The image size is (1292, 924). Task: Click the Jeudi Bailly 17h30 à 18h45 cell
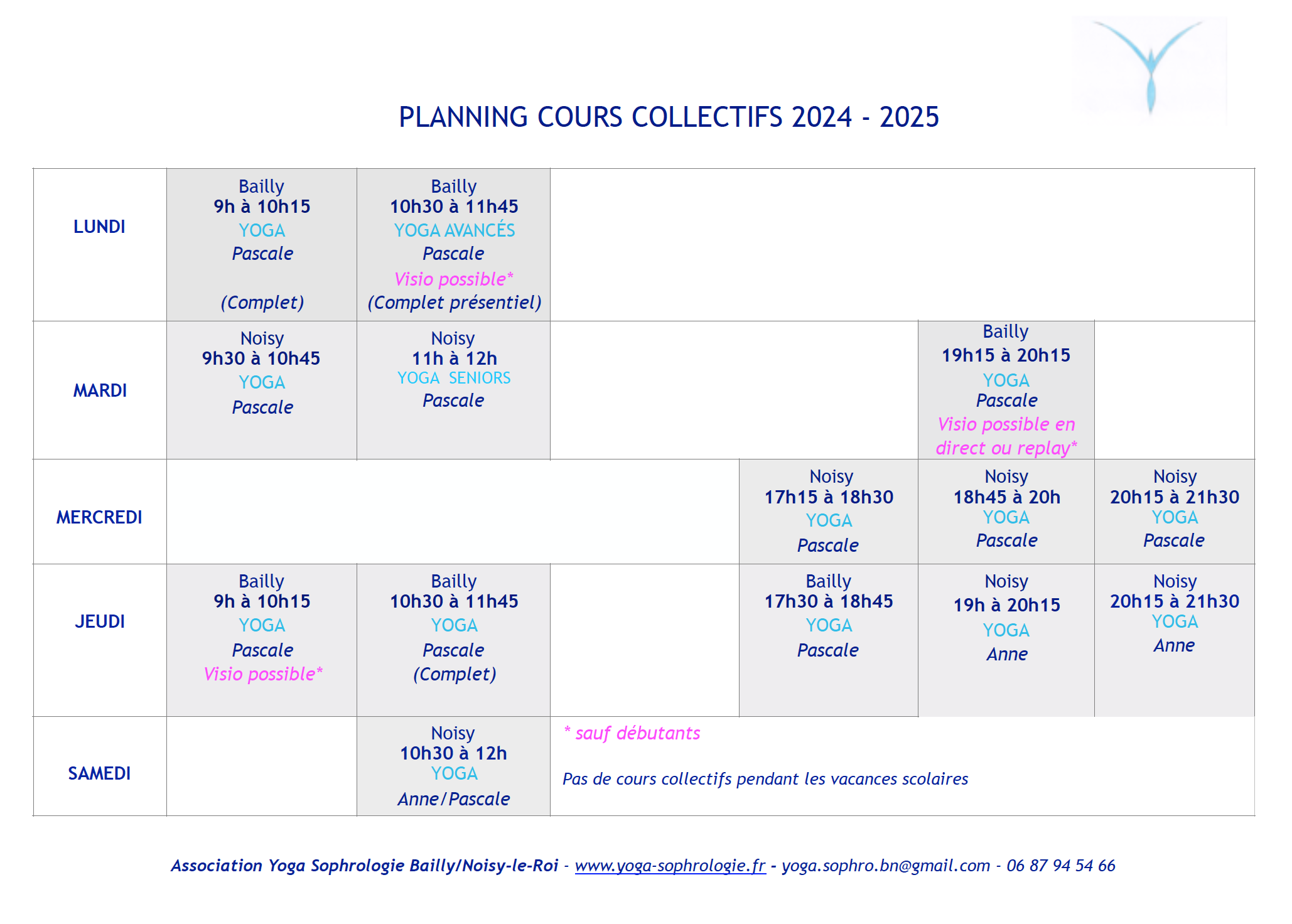tap(829, 640)
